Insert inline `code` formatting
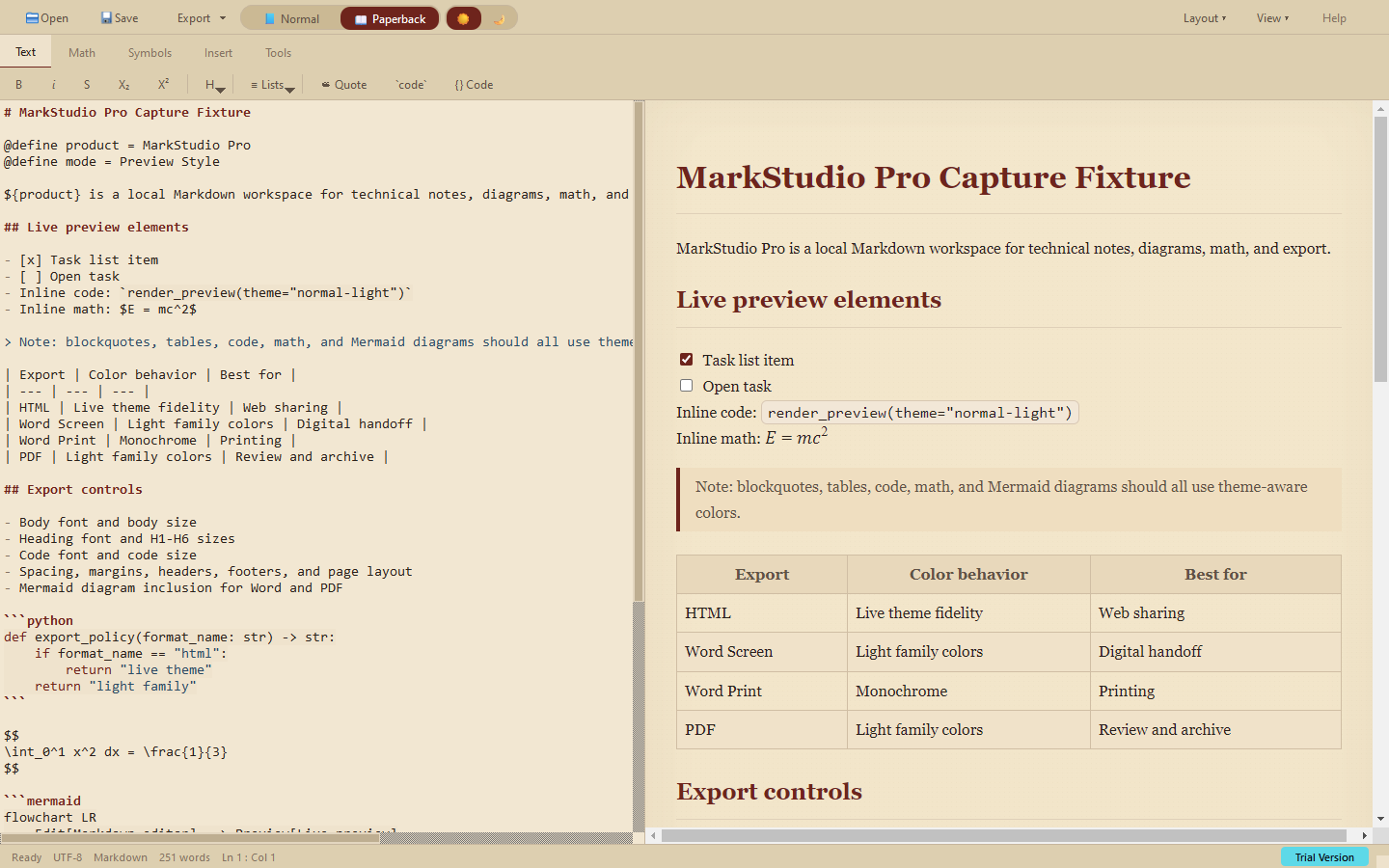The width and height of the screenshot is (1389, 868). pyautogui.click(x=411, y=85)
